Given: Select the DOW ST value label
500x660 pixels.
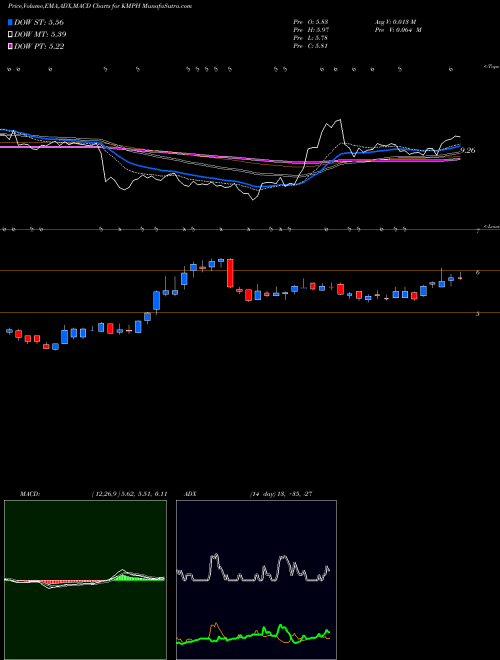Looking at the screenshot, I should (39, 22).
